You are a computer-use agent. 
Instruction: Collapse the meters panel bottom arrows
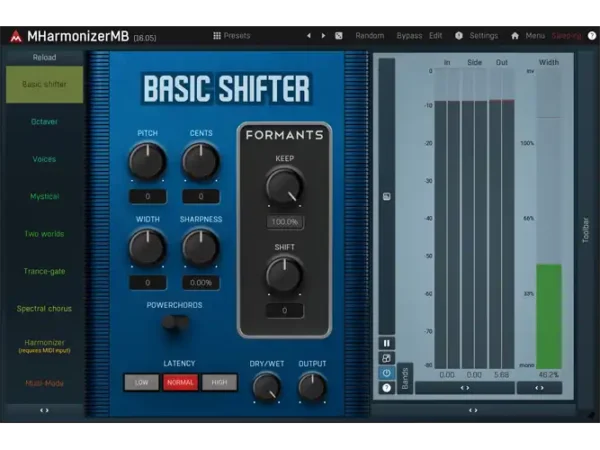click(x=473, y=410)
